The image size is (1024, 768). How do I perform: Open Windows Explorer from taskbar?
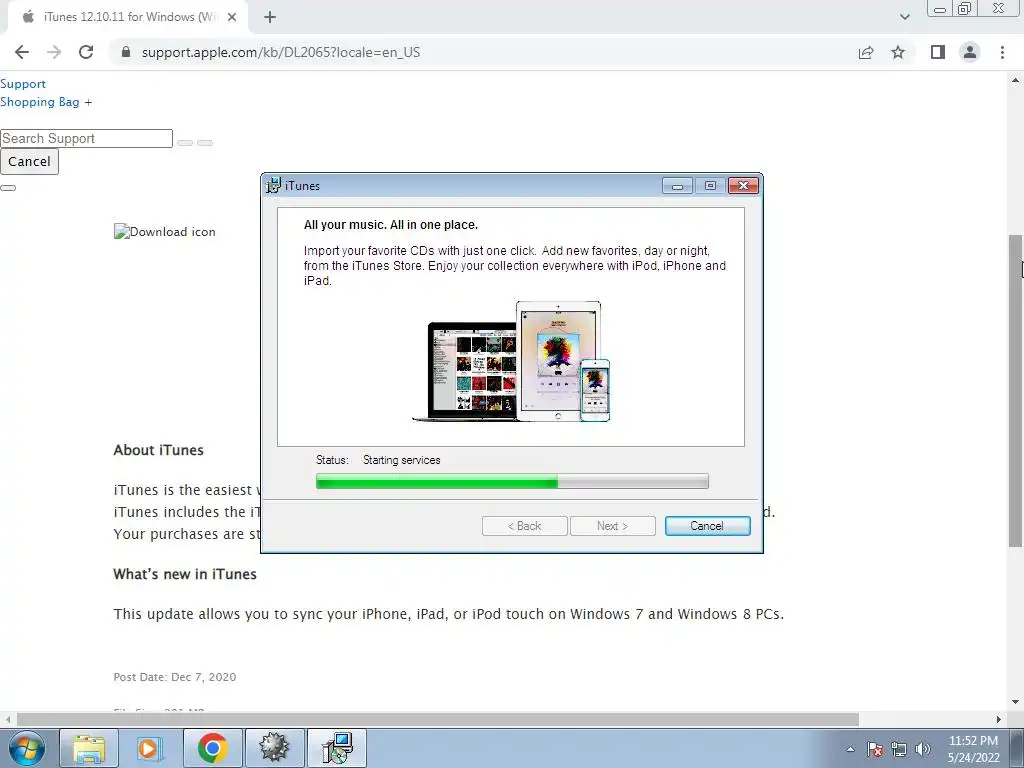tap(89, 748)
